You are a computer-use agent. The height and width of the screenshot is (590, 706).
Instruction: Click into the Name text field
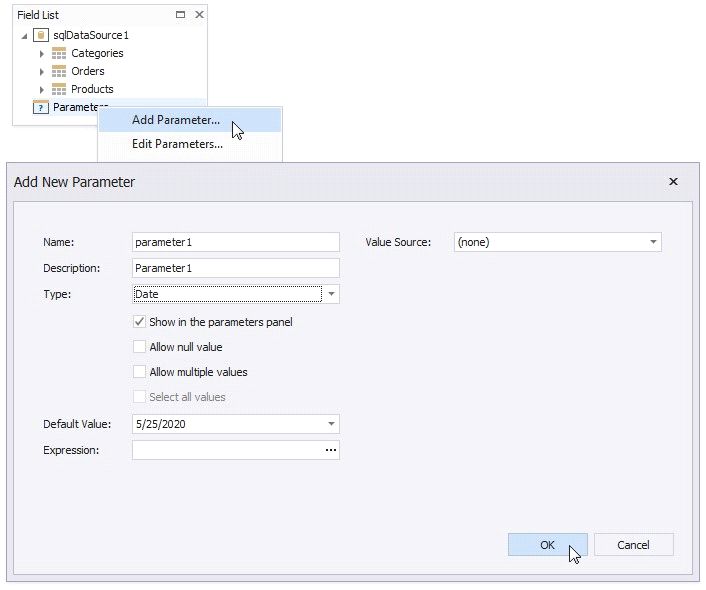[235, 242]
